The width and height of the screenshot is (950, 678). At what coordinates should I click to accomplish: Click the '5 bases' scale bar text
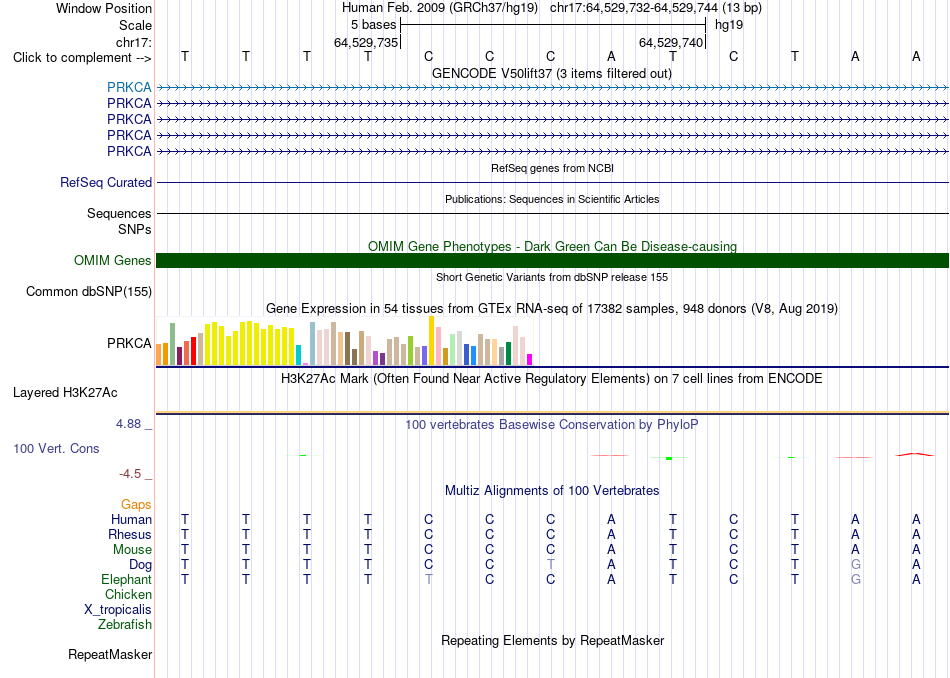click(373, 25)
